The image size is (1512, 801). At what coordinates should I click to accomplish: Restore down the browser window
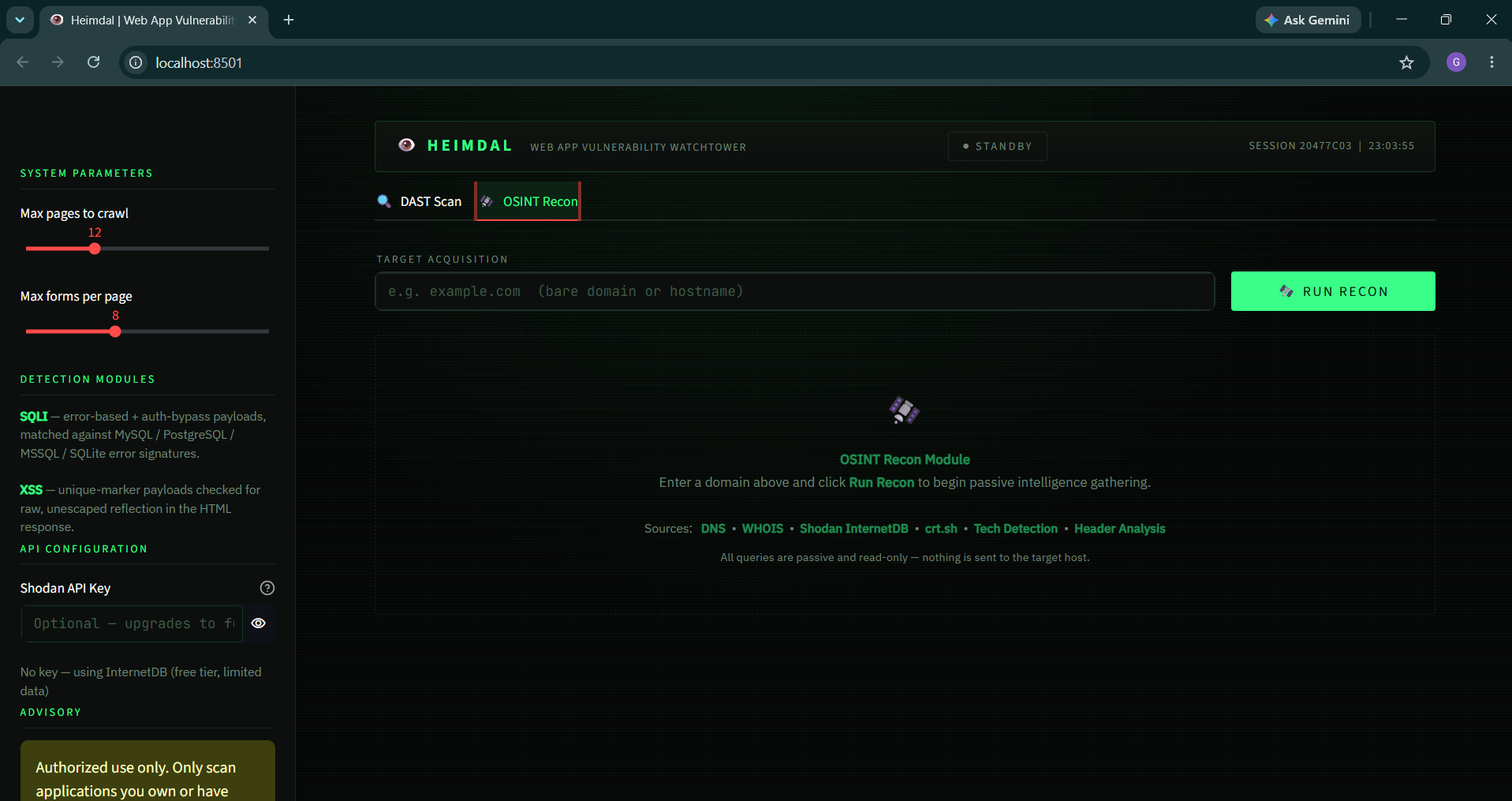[x=1446, y=20]
